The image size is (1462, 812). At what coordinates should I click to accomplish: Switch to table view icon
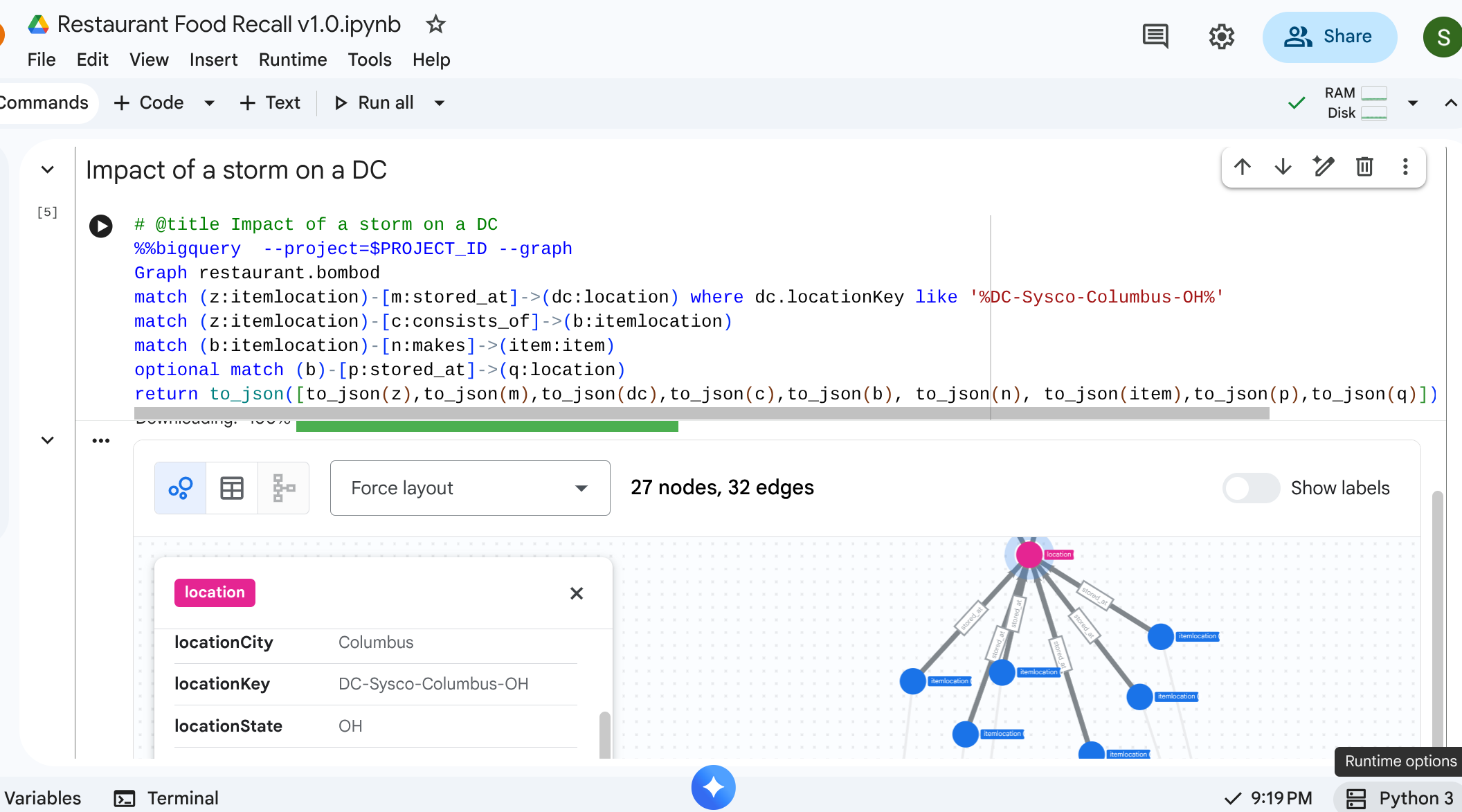tap(232, 488)
